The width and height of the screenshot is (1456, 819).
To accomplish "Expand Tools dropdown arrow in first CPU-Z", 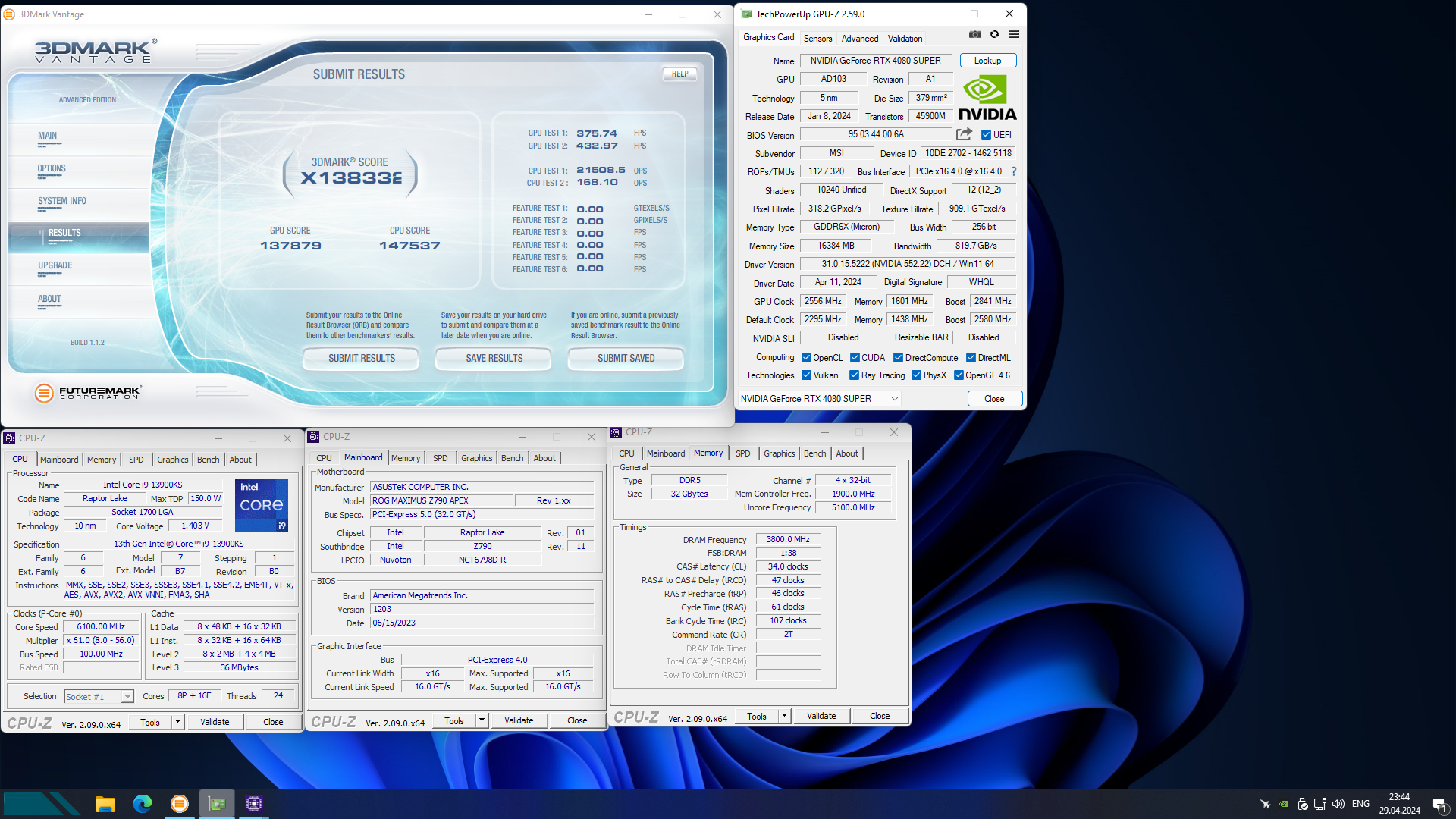I will (178, 722).
